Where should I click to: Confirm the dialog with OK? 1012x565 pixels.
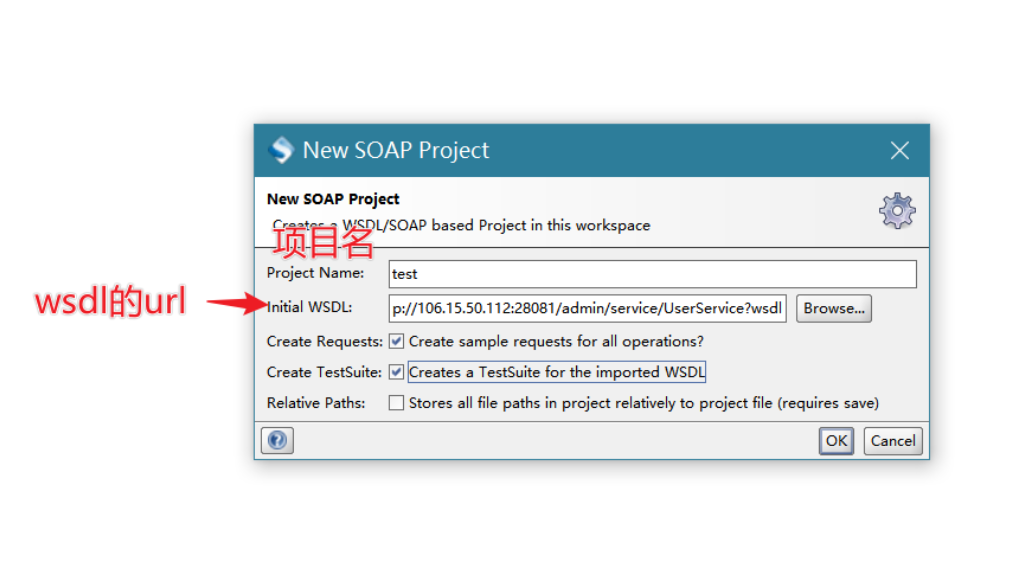(836, 441)
